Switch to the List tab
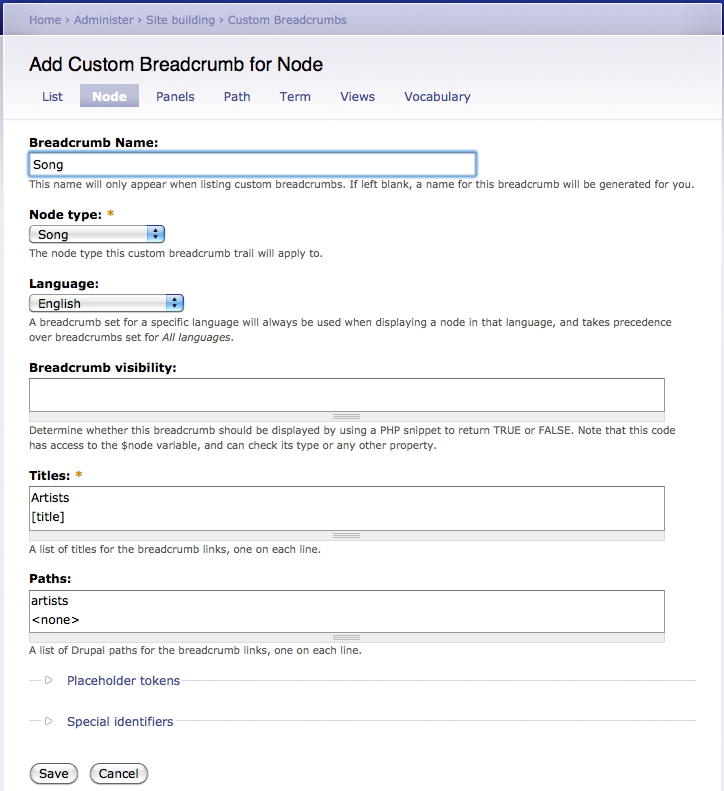This screenshot has width=724, height=791. tap(53, 97)
